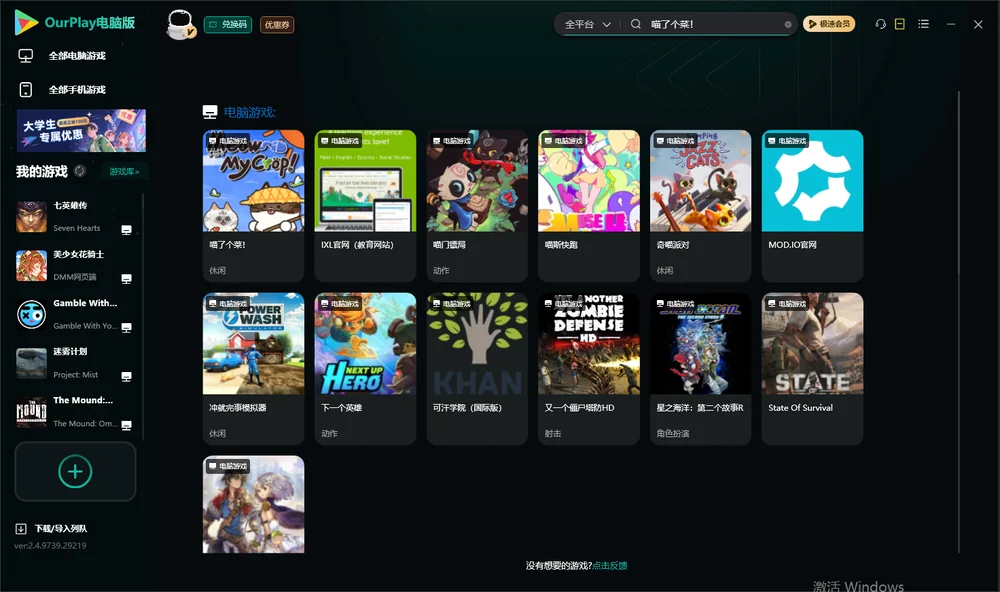Click the The Mound game icon
The image size is (1000, 592).
coord(31,412)
